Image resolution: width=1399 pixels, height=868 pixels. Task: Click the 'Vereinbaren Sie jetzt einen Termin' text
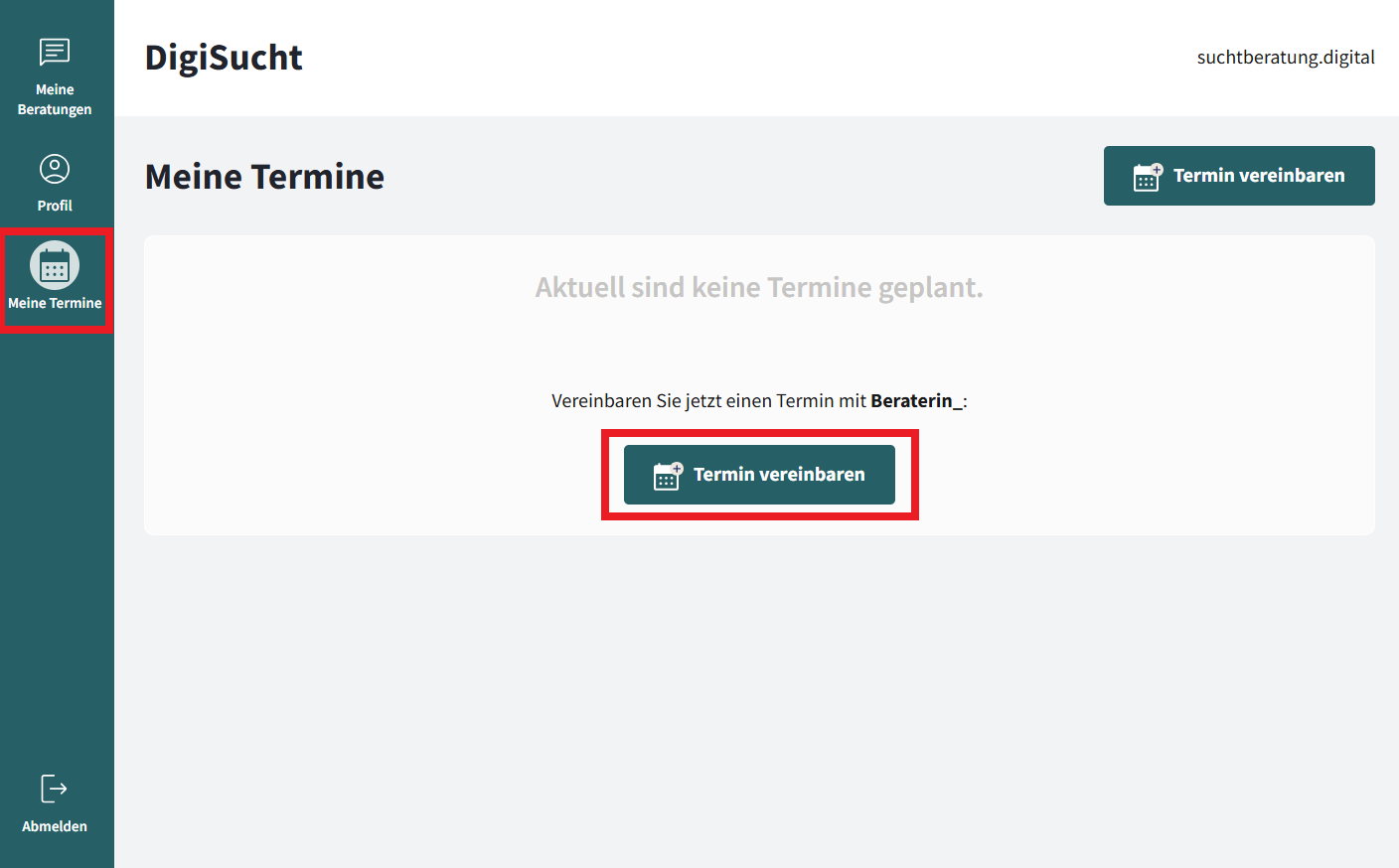pyautogui.click(x=708, y=401)
